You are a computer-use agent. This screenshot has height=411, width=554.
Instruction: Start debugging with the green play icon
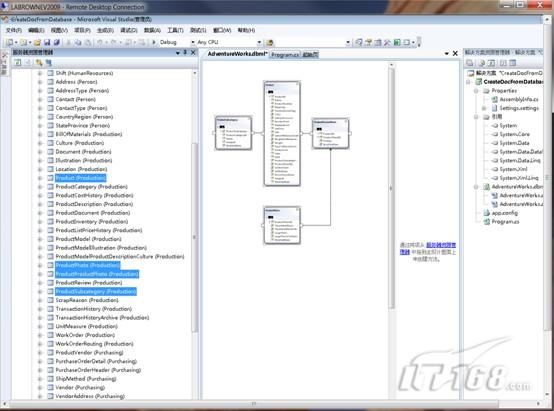(x=154, y=42)
